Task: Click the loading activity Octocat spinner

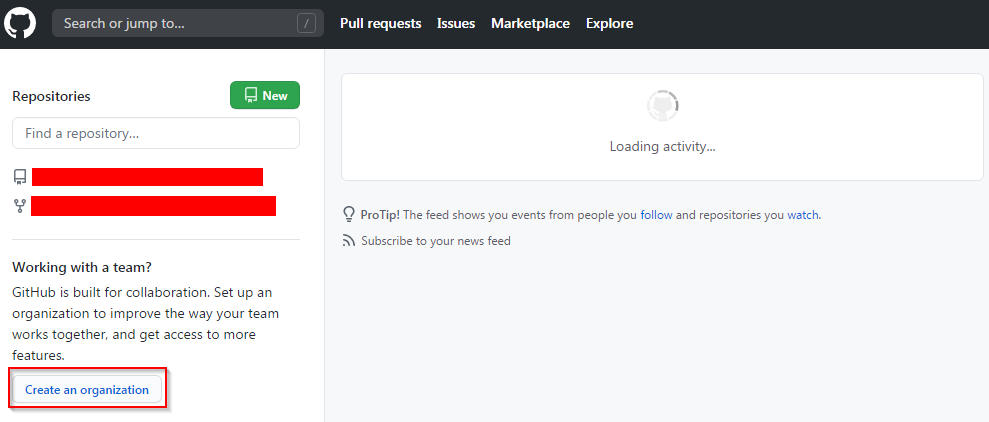Action: [662, 106]
